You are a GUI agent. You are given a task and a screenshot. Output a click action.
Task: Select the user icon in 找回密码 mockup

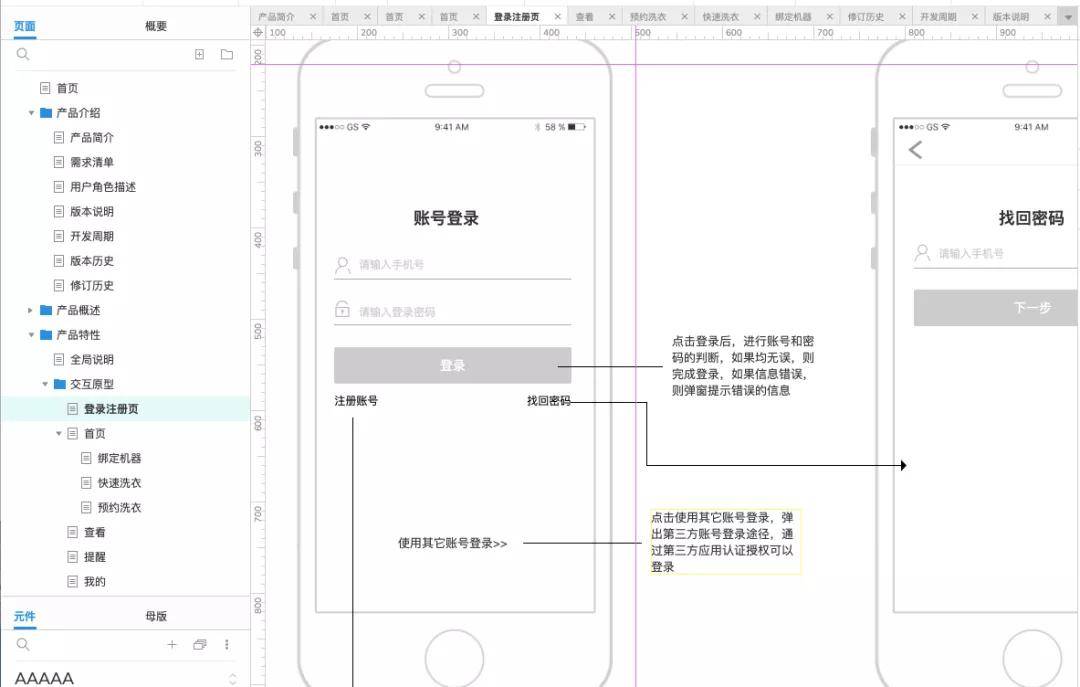(922, 253)
